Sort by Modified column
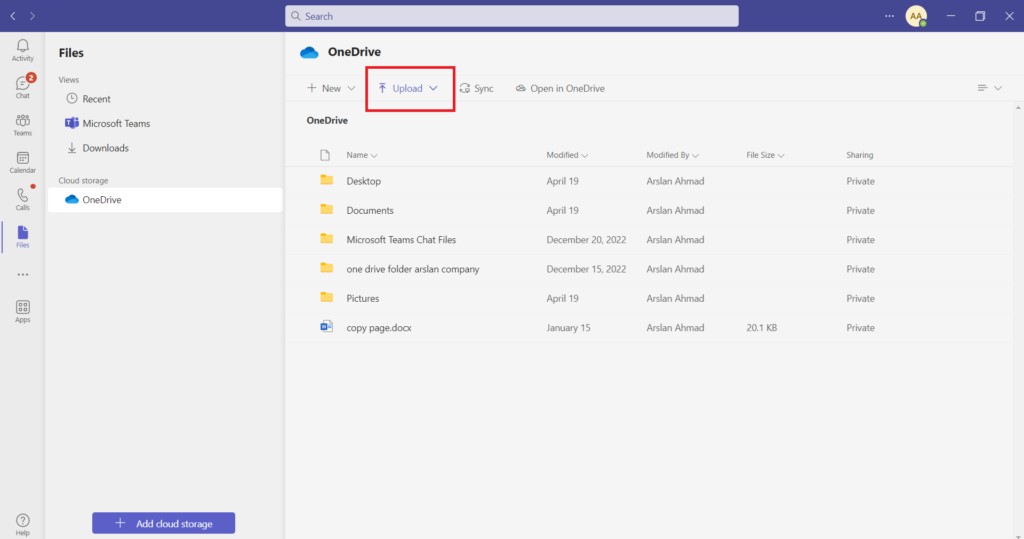 [567, 155]
